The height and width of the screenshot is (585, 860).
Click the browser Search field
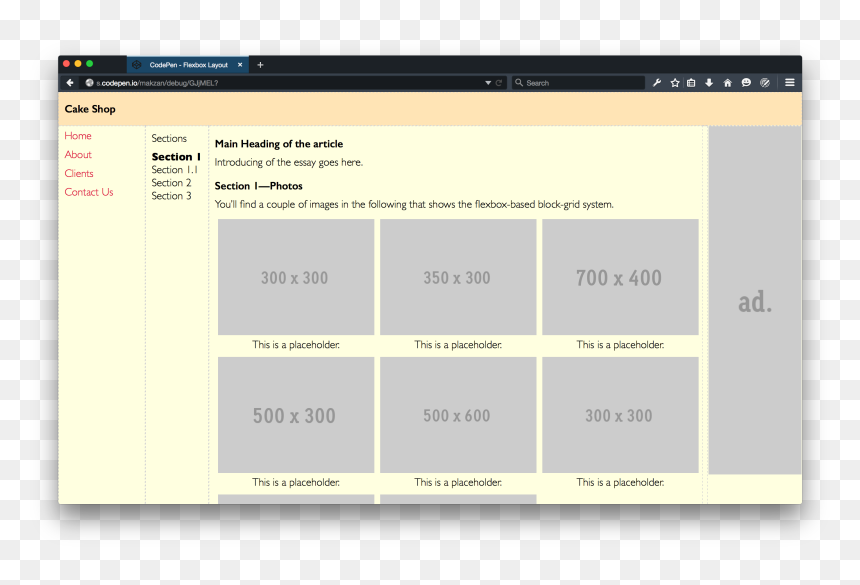tap(578, 83)
